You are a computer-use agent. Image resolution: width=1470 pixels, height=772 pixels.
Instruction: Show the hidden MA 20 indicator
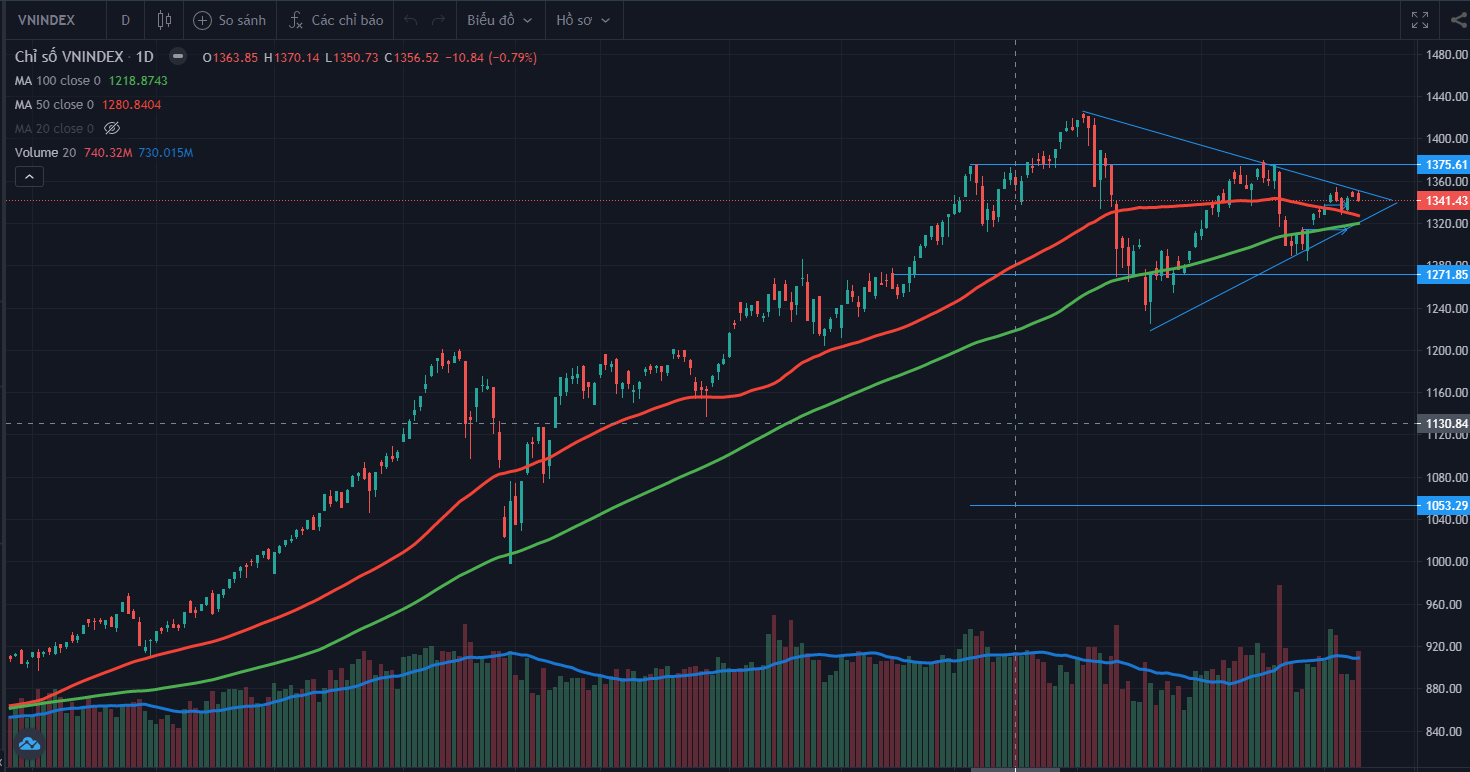click(x=112, y=128)
